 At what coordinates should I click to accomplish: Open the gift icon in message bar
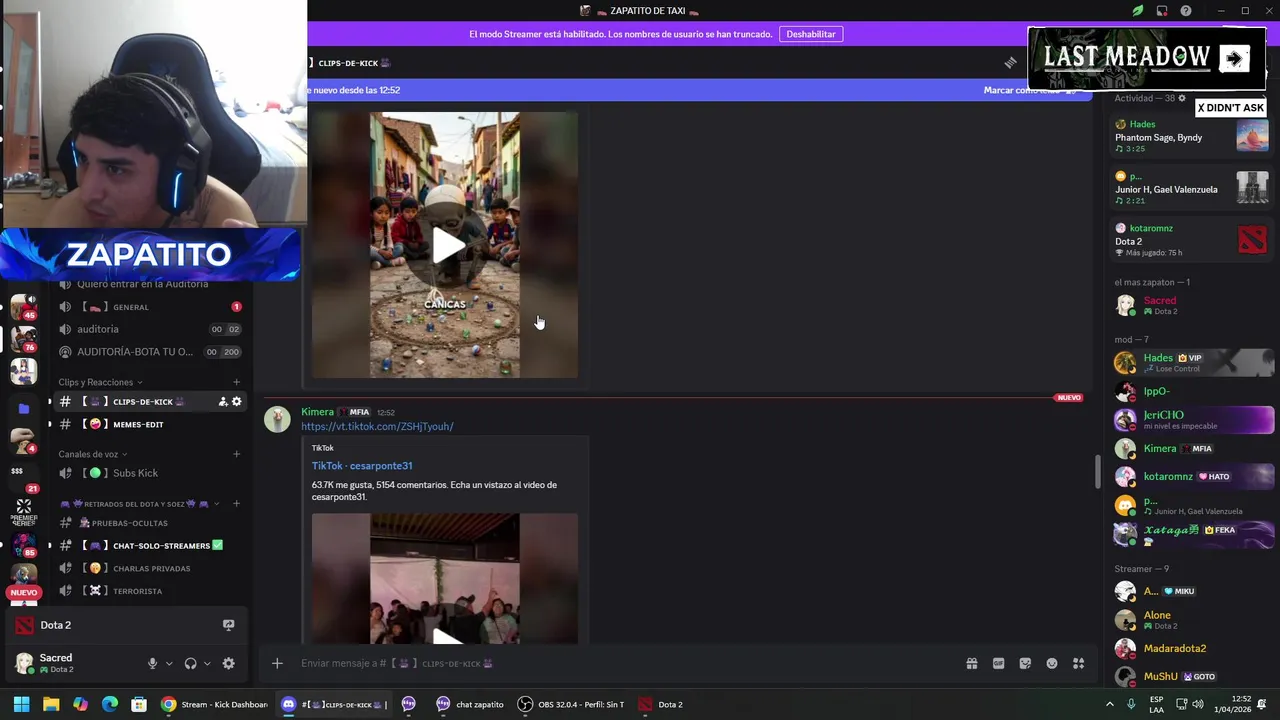point(971,663)
